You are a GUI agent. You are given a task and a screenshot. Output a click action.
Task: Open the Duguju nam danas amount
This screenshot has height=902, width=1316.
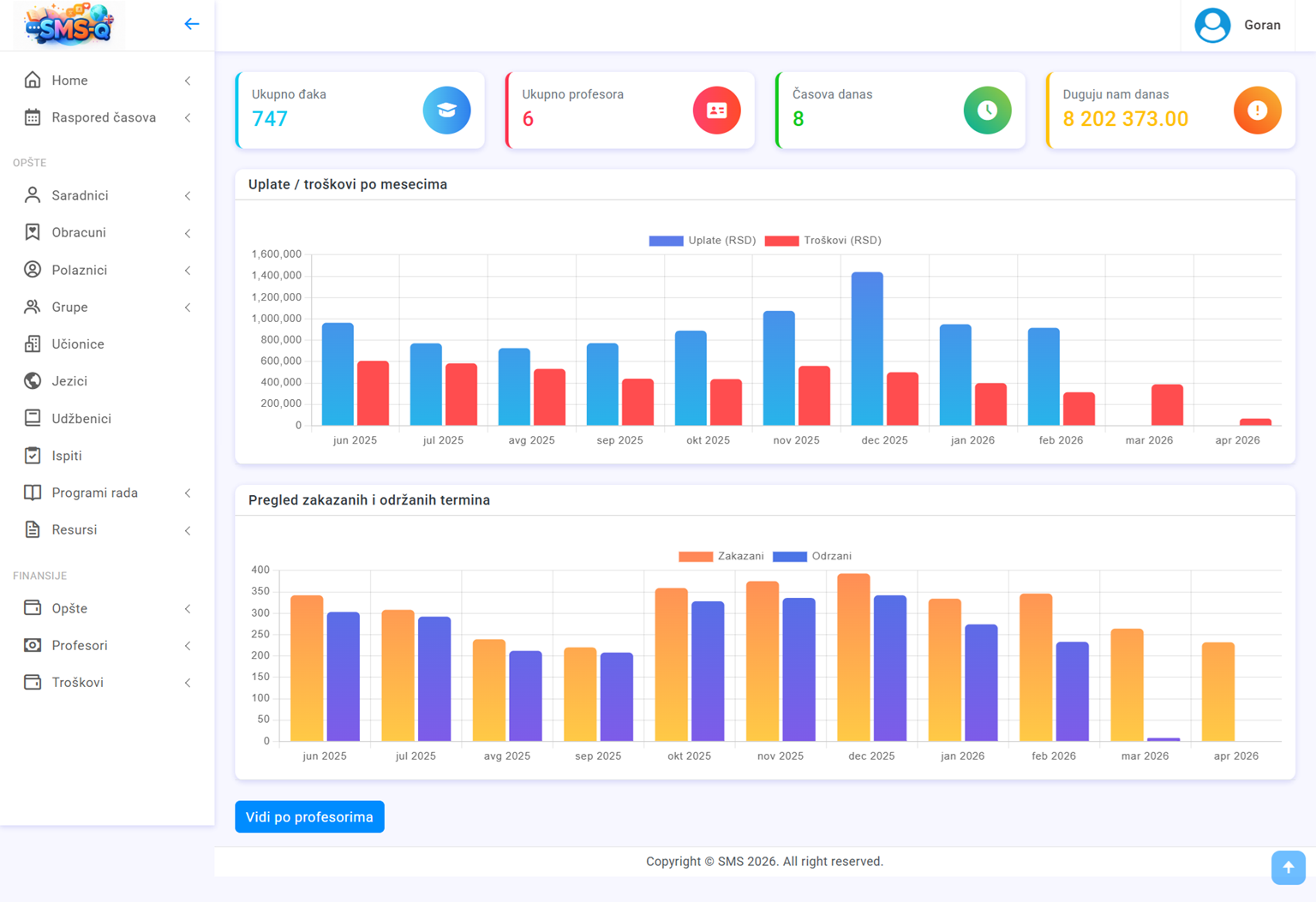[x=1126, y=119]
